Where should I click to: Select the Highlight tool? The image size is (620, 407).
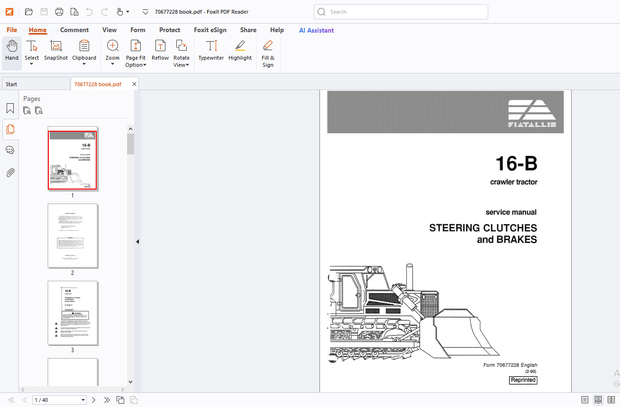[x=240, y=50]
